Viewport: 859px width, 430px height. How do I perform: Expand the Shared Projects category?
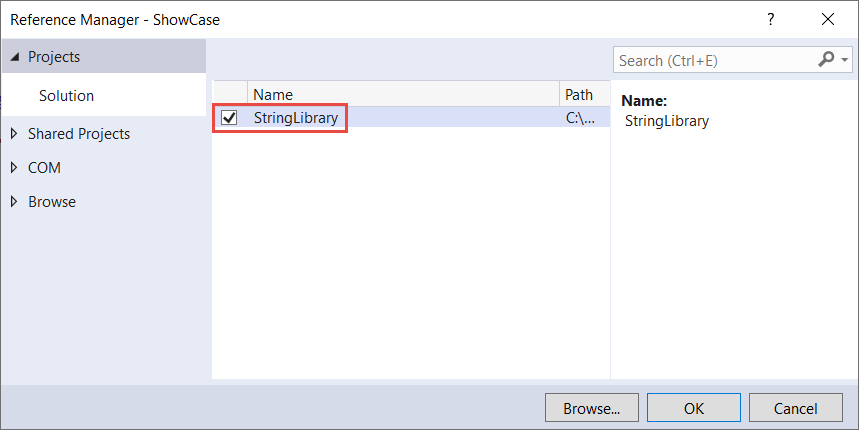pos(14,134)
